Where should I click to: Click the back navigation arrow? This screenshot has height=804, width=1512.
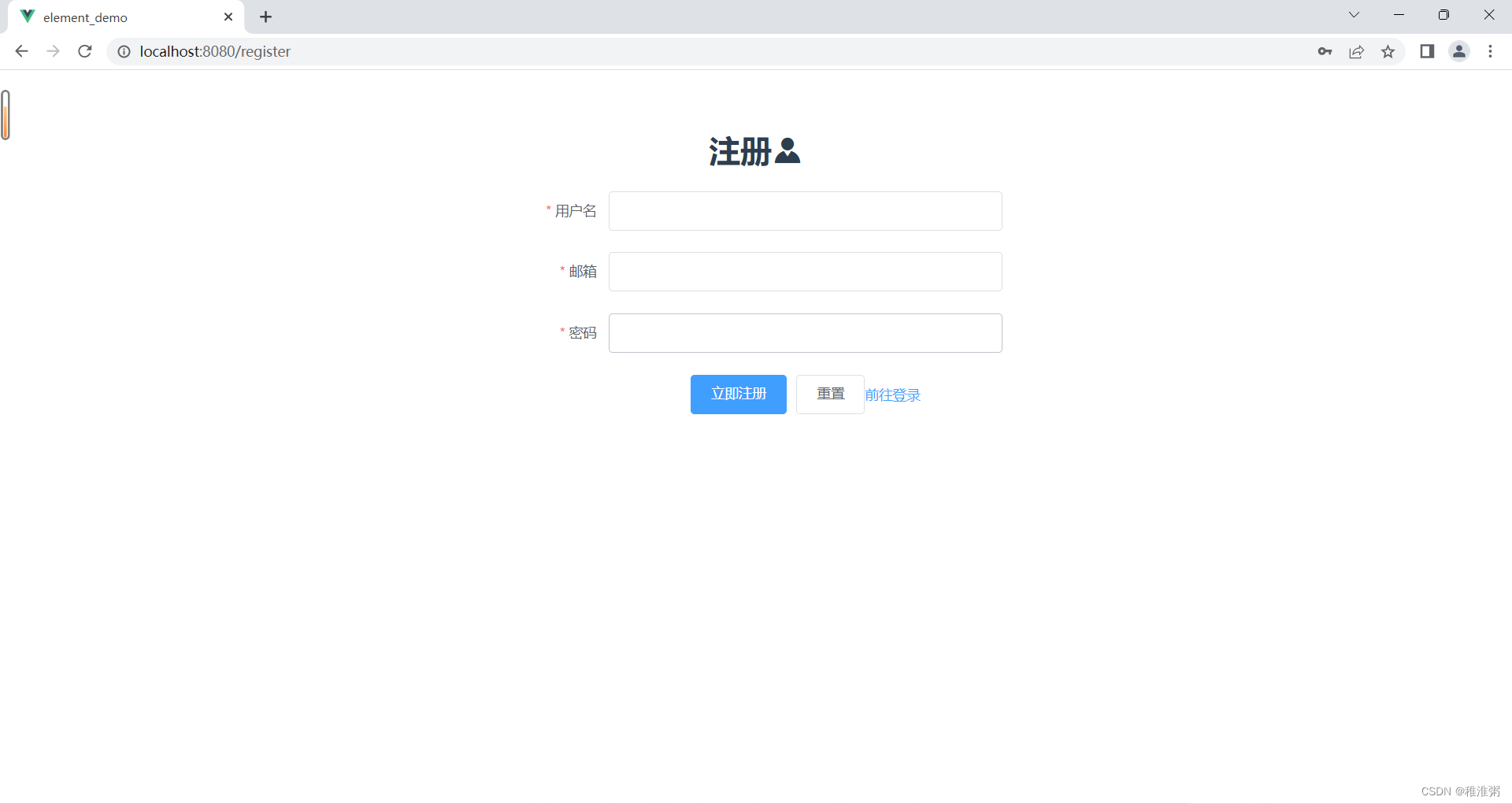[x=20, y=51]
